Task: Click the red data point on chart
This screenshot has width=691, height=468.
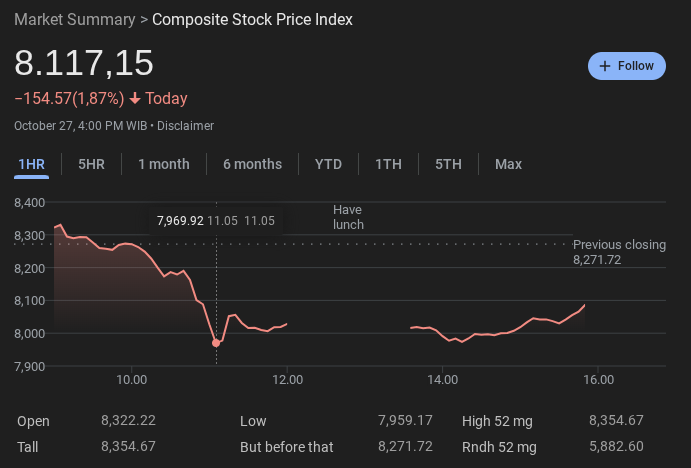Action: click(216, 343)
